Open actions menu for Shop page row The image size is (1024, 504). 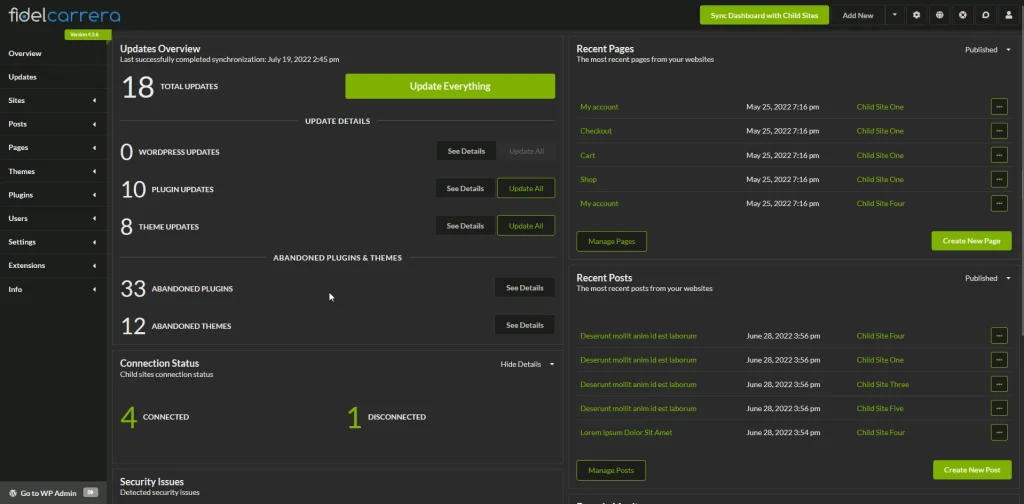pyautogui.click(x=999, y=179)
